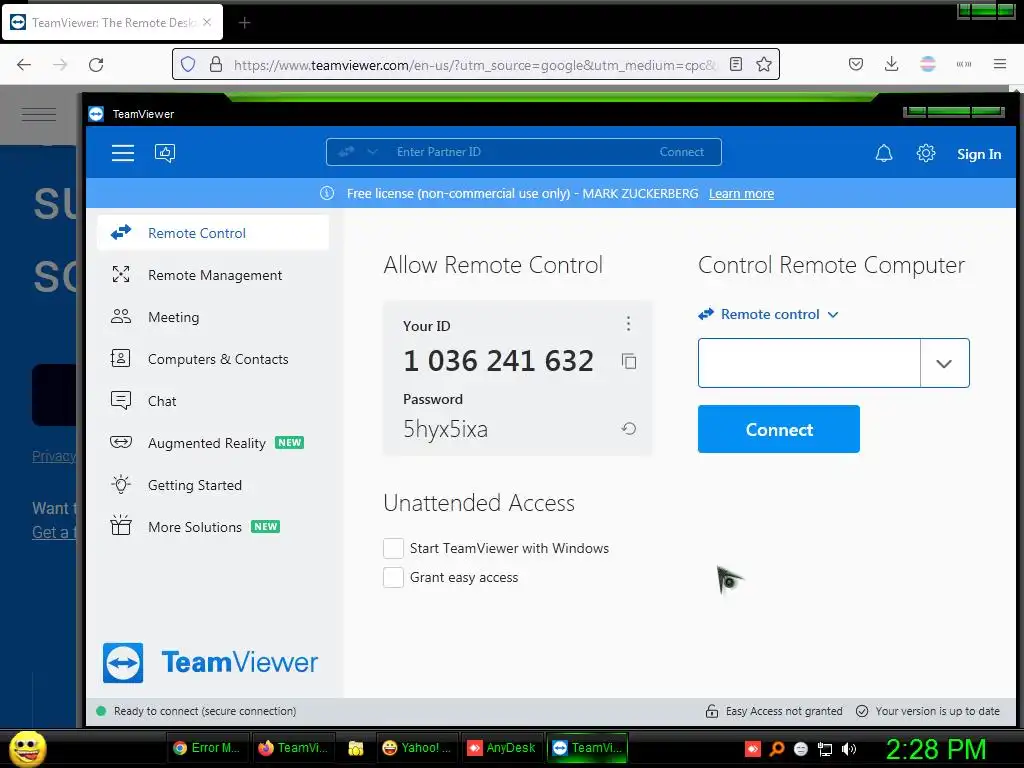Screen dimensions: 1024x768
Task: Click the Augmented Reality headset icon
Action: point(121,442)
